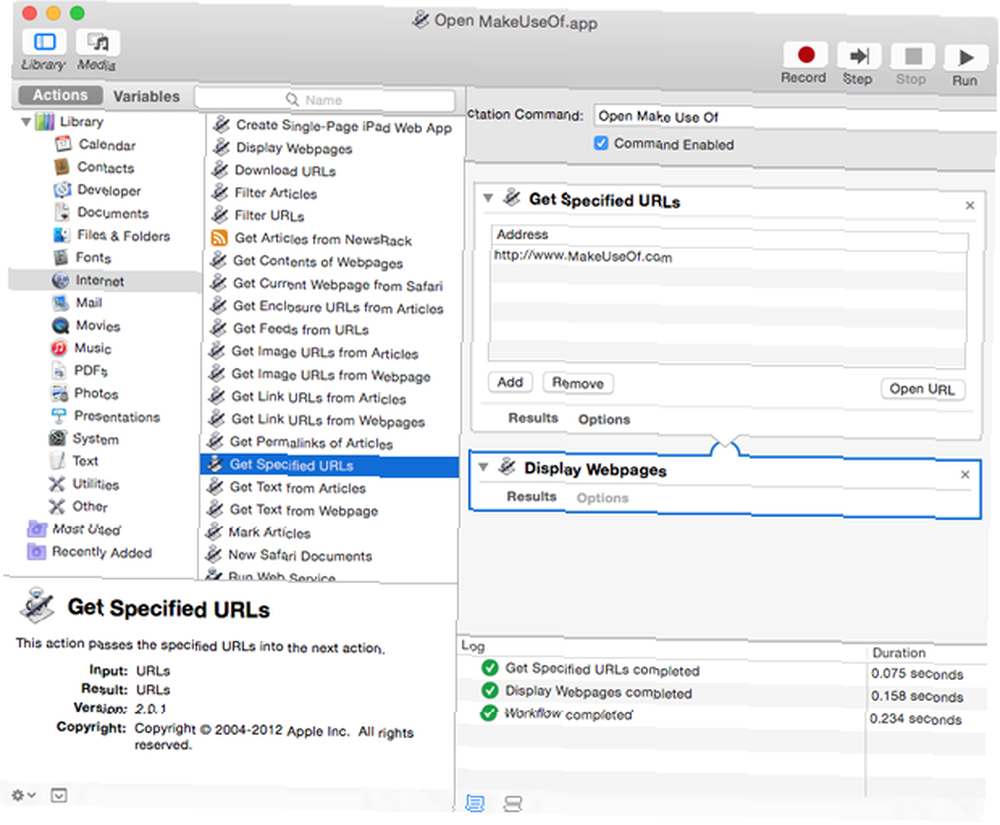
Task: Toggle the Command Enabled checkbox
Action: [601, 143]
